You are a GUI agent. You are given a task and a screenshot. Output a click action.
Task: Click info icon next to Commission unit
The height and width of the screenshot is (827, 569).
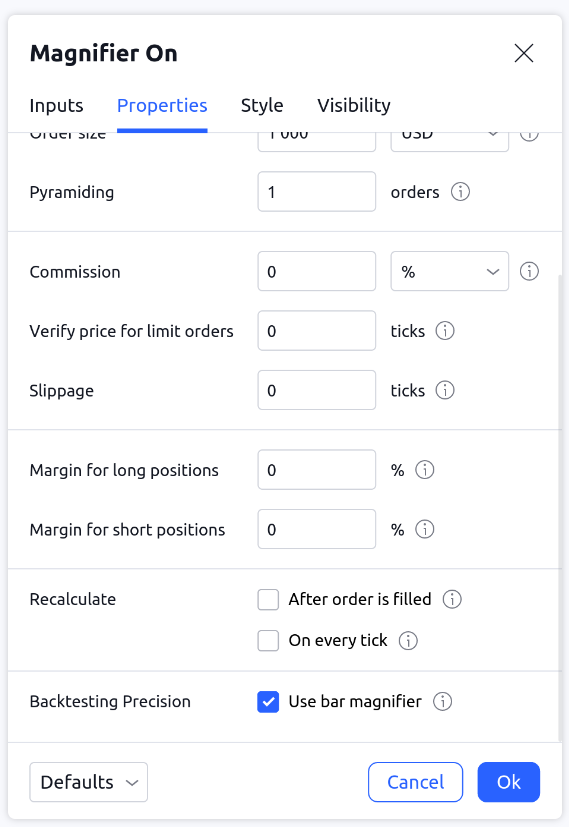[529, 271]
